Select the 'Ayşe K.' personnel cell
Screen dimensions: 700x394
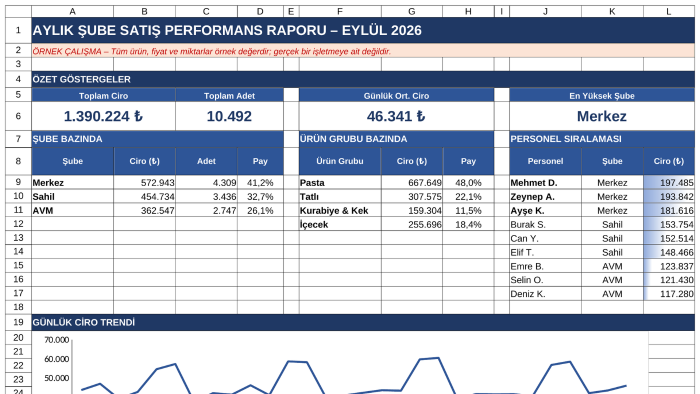tap(545, 210)
